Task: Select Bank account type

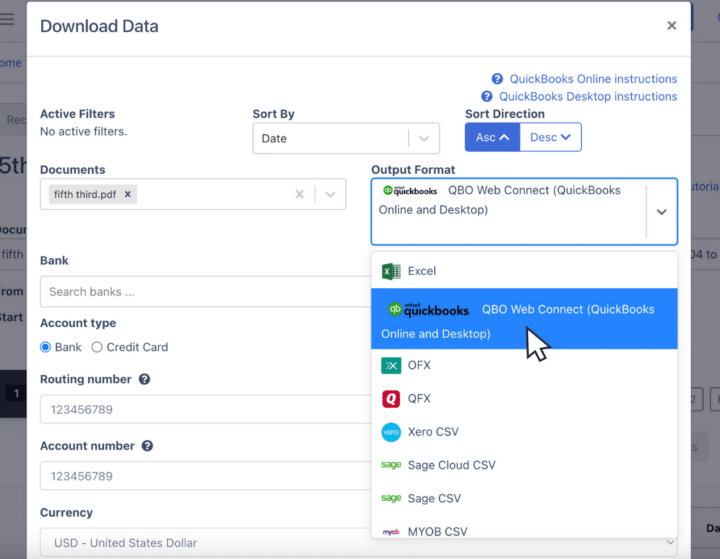Action: pyautogui.click(x=45, y=347)
